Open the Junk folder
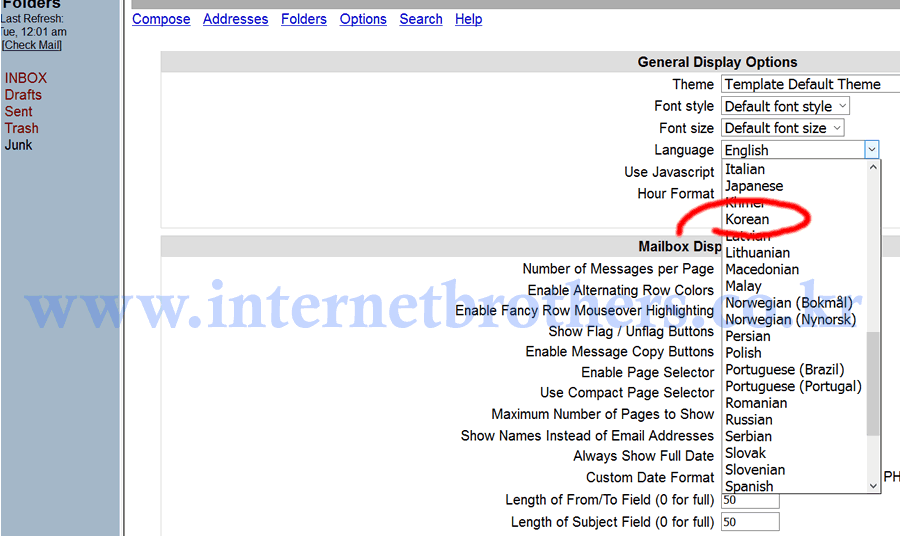Image resolution: width=900 pixels, height=536 pixels. pos(18,145)
